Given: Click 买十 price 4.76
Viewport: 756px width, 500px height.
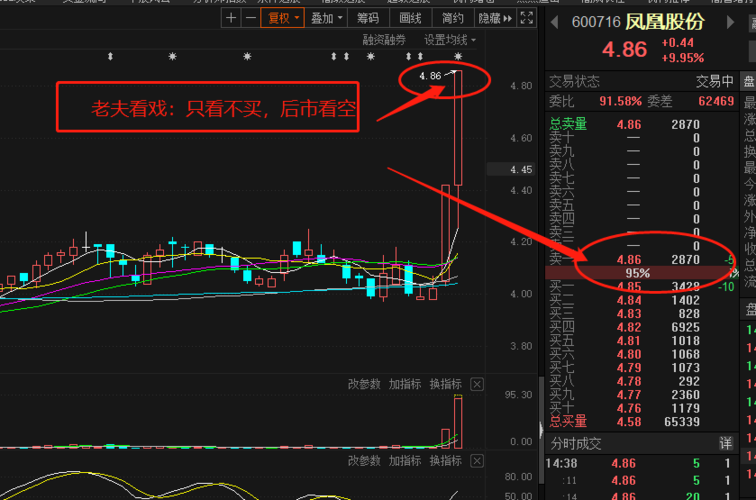Looking at the screenshot, I should (629, 408).
